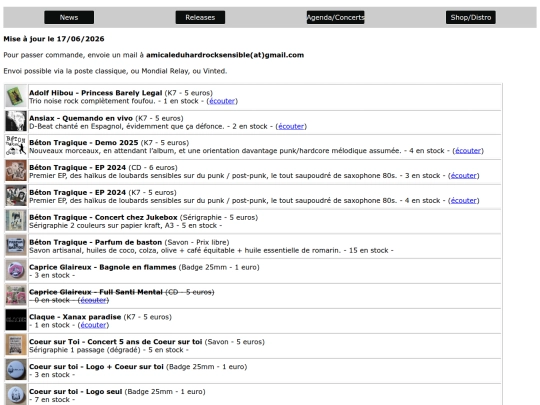Click 'Mise à jour le 17/06/2026' text
The height and width of the screenshot is (405, 540).
(x=54, y=39)
